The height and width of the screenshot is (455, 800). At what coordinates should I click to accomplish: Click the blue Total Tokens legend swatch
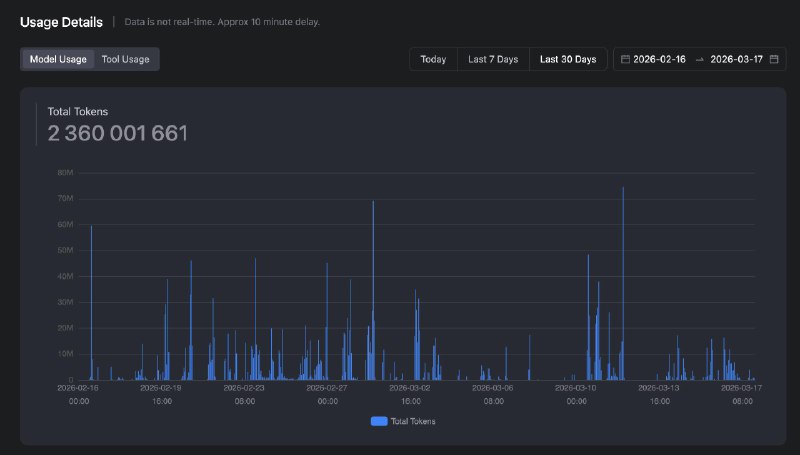point(379,421)
